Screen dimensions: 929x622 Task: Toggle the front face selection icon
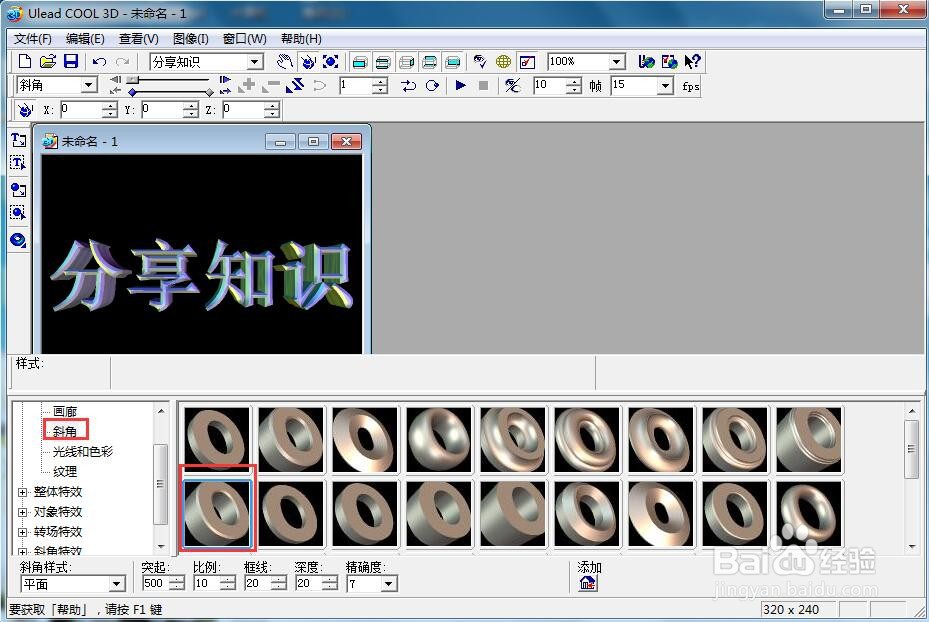point(360,62)
